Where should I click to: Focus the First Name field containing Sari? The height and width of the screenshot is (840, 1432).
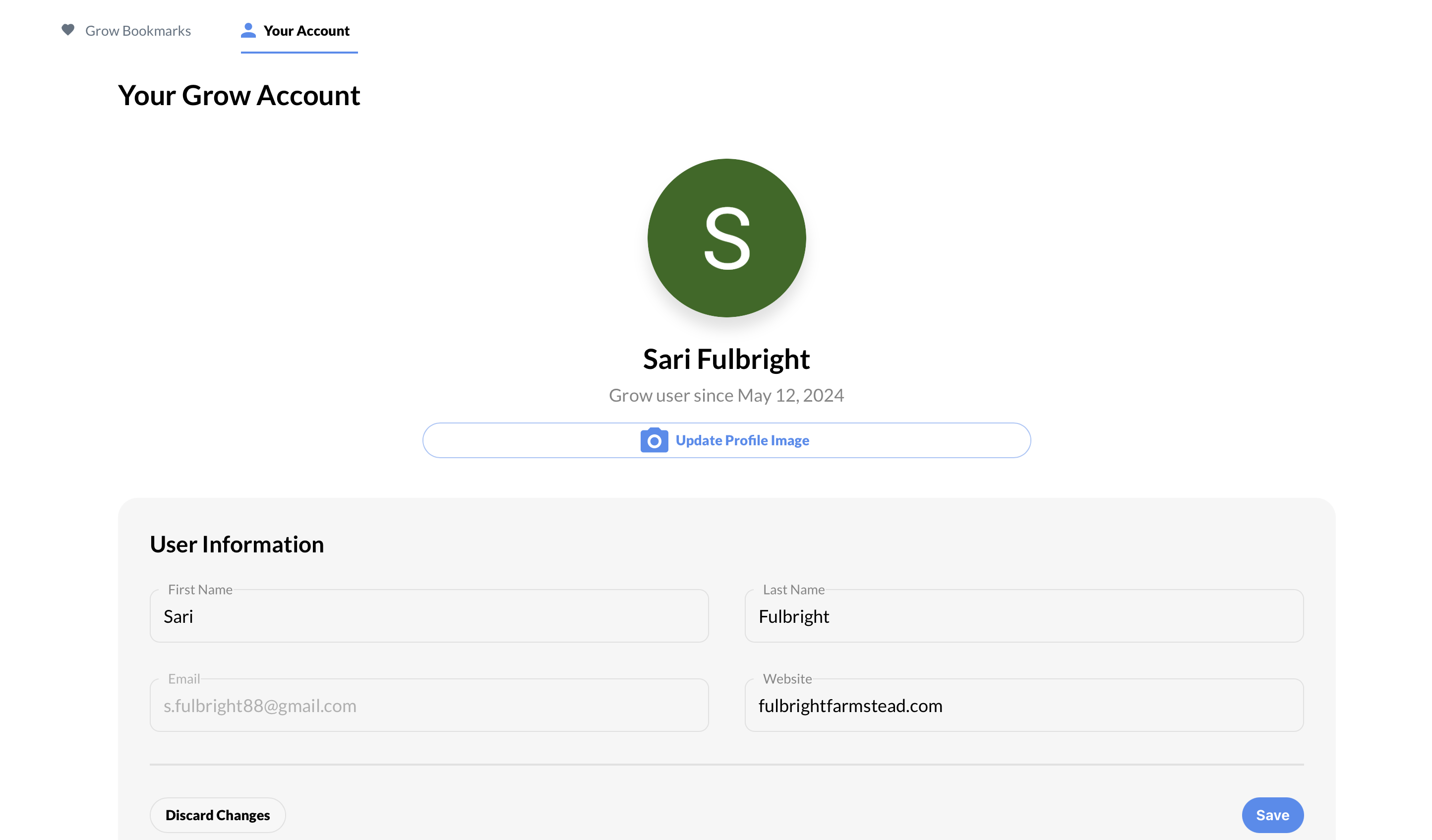(x=429, y=616)
